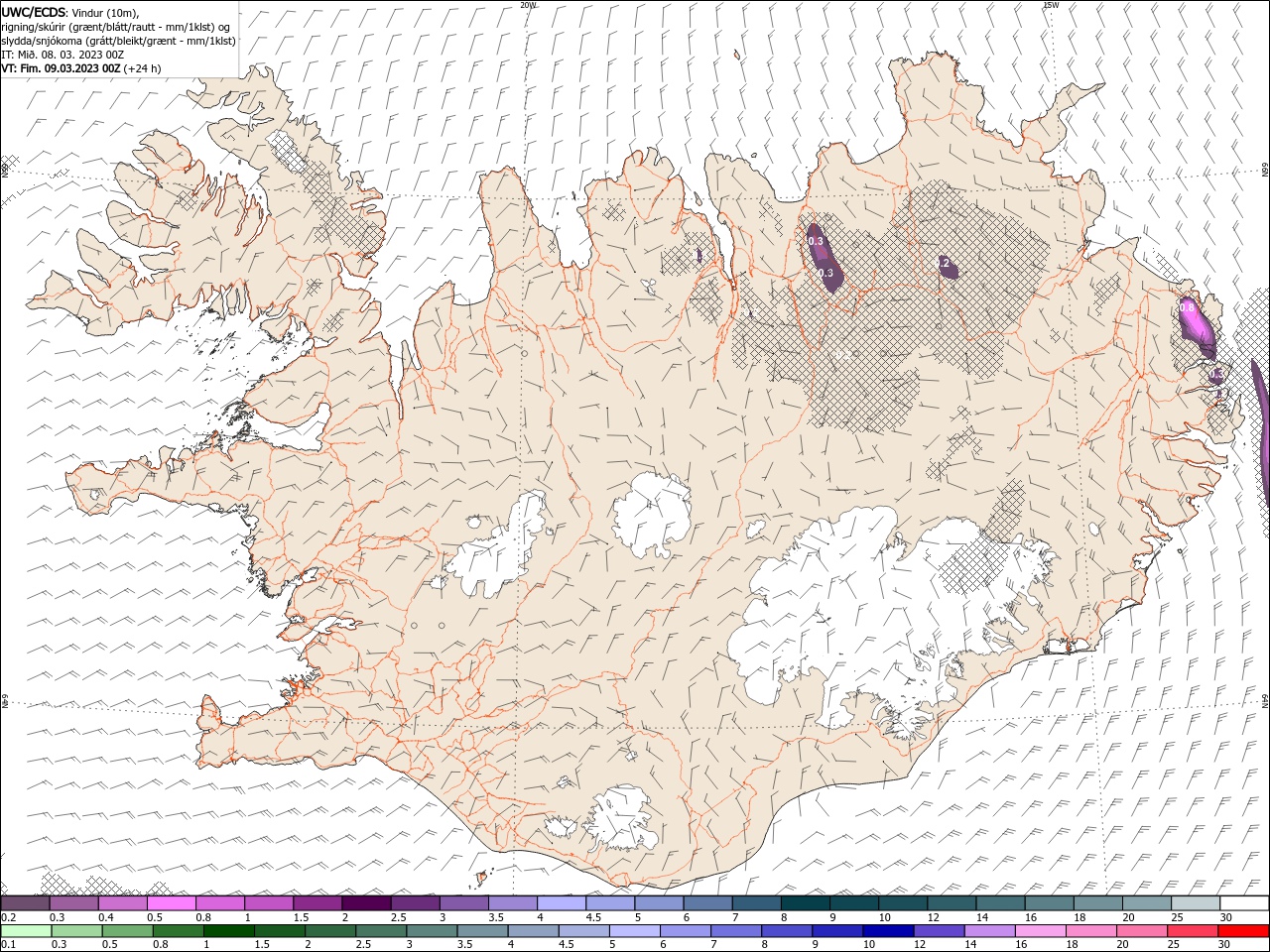Click the 'slydda/snjókoma' legend description line
Image resolution: width=1270 pixels, height=952 pixels.
click(119, 41)
